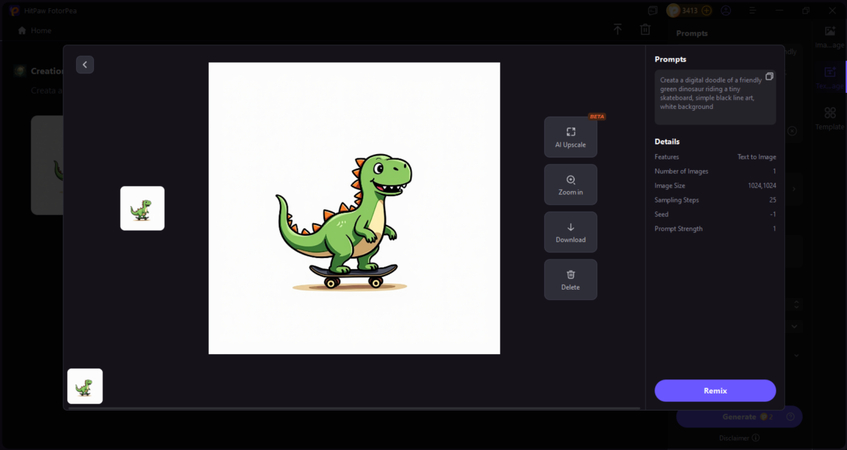This screenshot has width=847, height=450.
Task: Add coins with the plus icon
Action: [707, 10]
